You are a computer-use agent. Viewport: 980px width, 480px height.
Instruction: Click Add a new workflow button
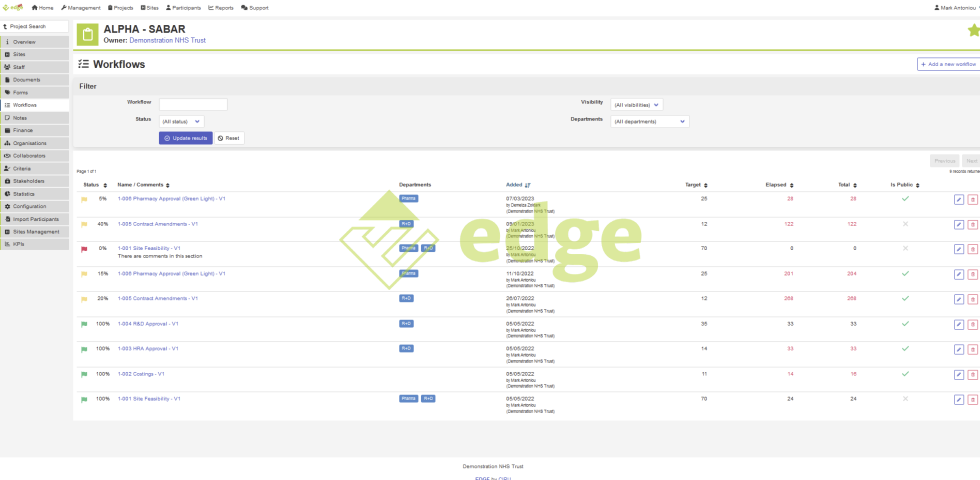(948, 64)
